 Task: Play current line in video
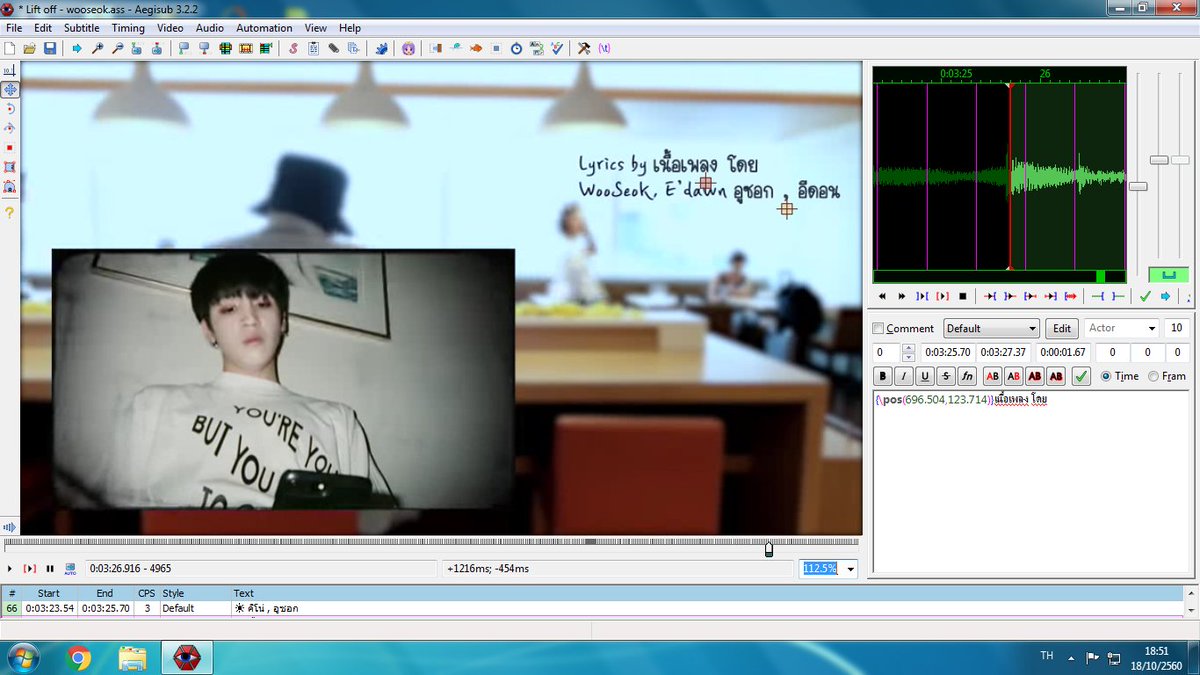[30, 569]
